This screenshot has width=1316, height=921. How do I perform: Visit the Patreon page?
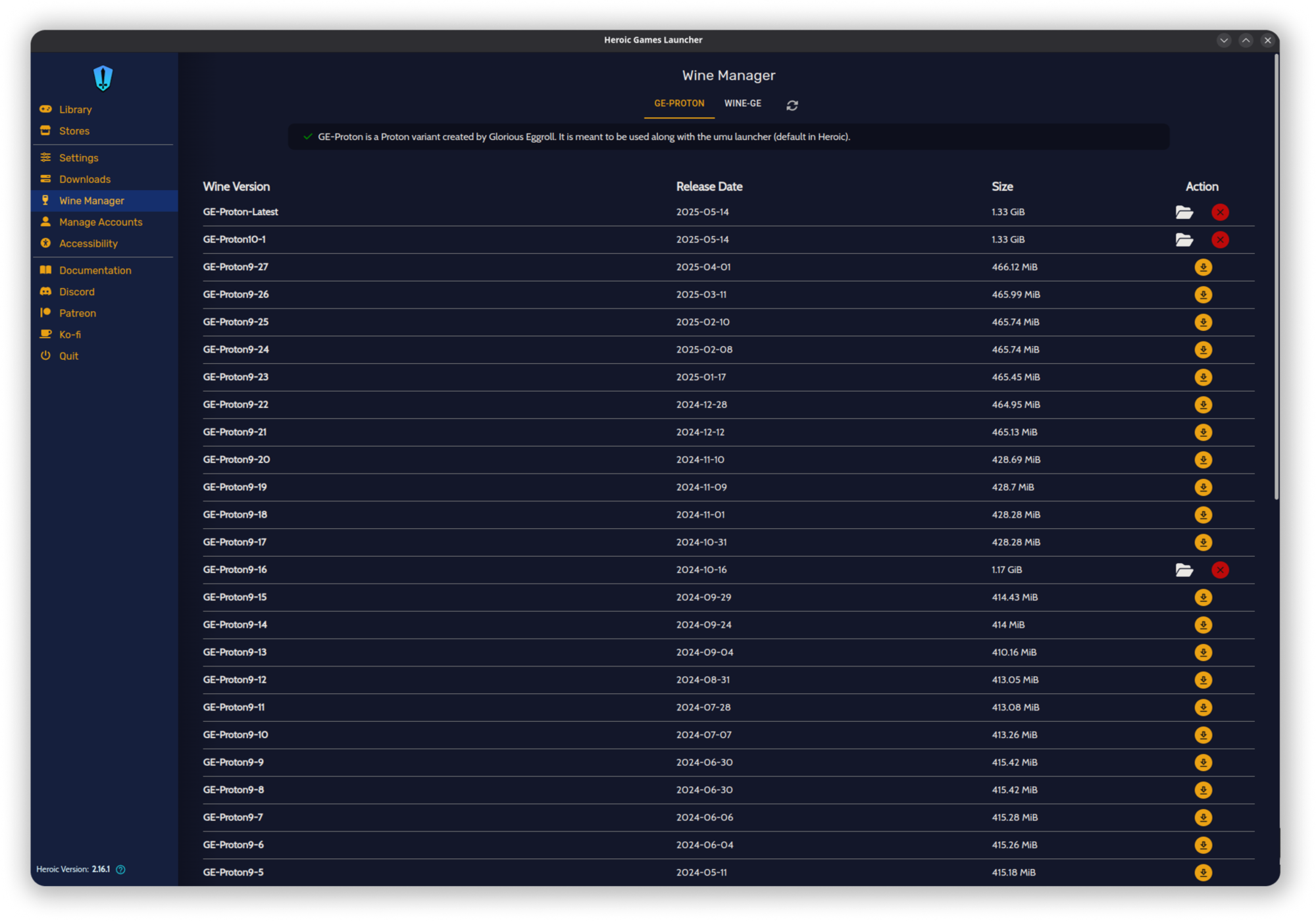tap(104, 313)
